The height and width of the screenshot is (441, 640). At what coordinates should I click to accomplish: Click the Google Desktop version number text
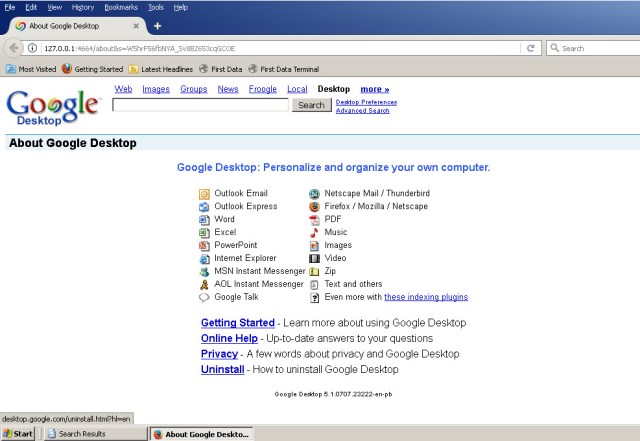click(333, 394)
